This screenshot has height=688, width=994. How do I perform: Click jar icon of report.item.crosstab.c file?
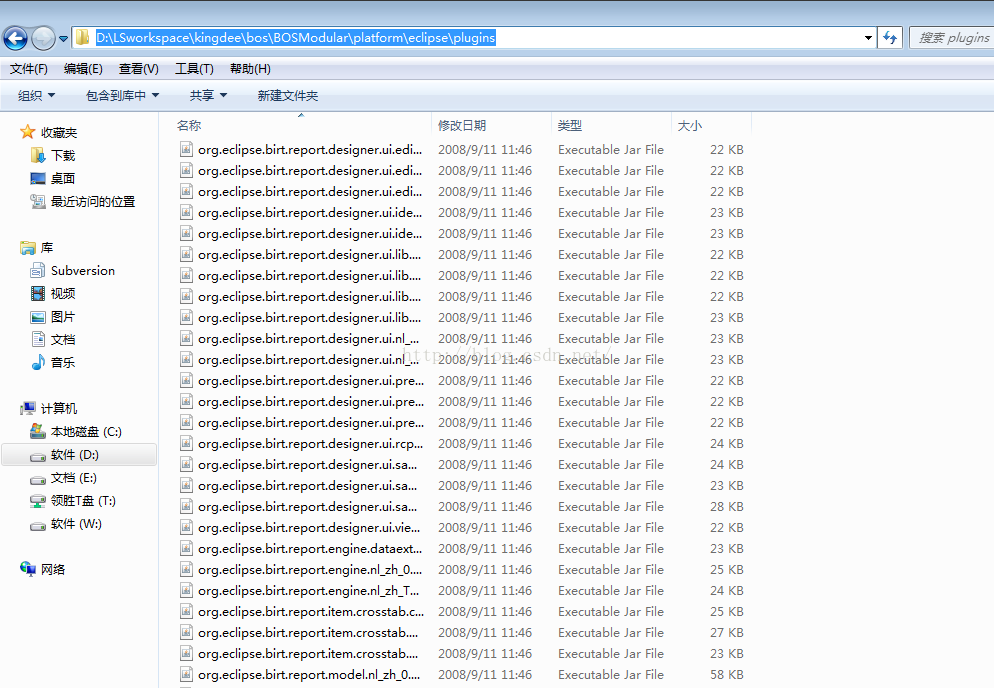[x=186, y=611]
